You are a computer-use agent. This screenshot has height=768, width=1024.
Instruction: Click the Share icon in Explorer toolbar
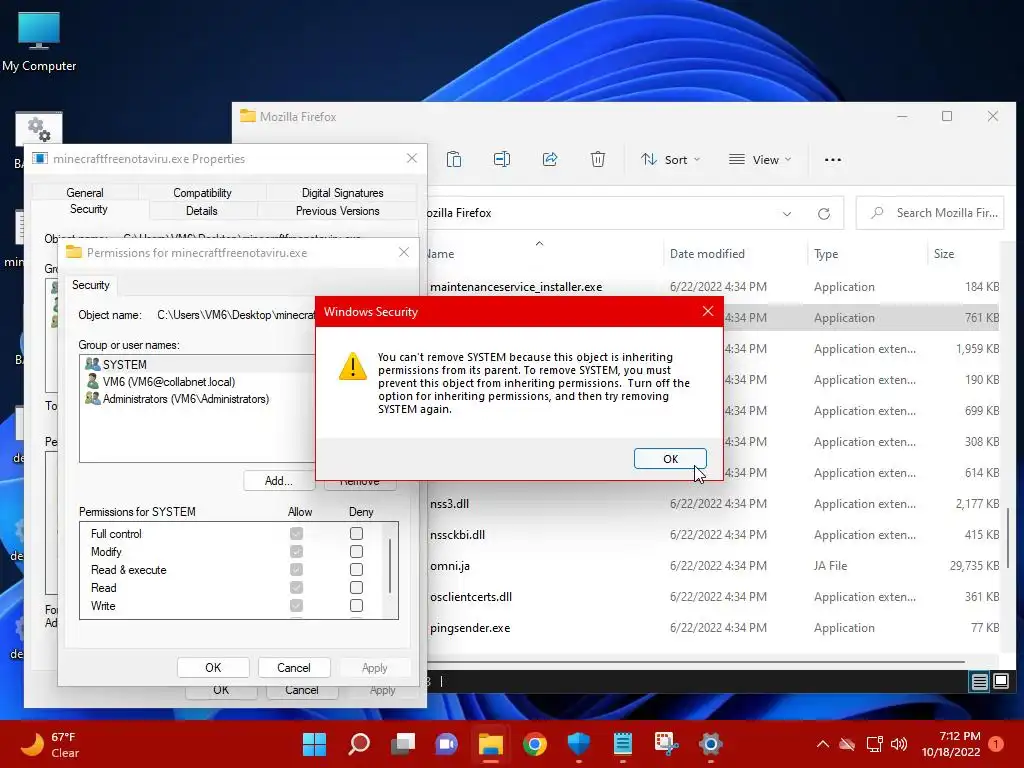(x=550, y=159)
